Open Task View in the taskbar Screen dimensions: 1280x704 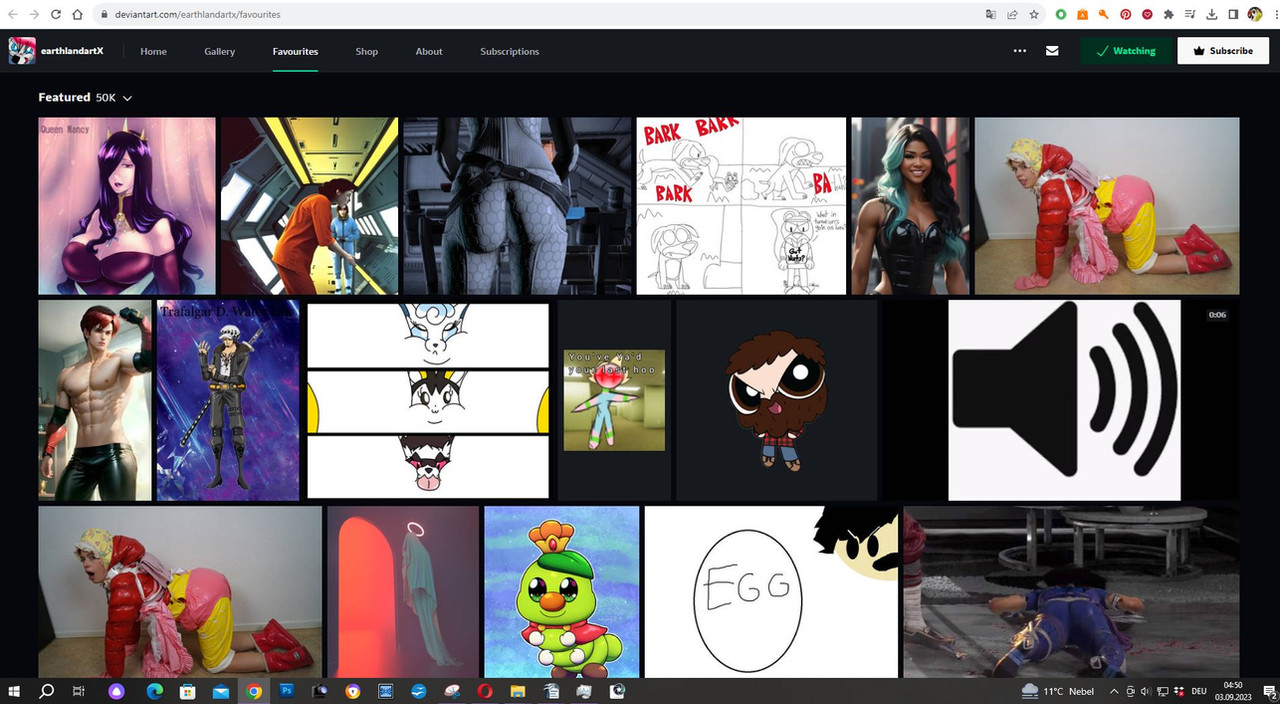point(78,691)
